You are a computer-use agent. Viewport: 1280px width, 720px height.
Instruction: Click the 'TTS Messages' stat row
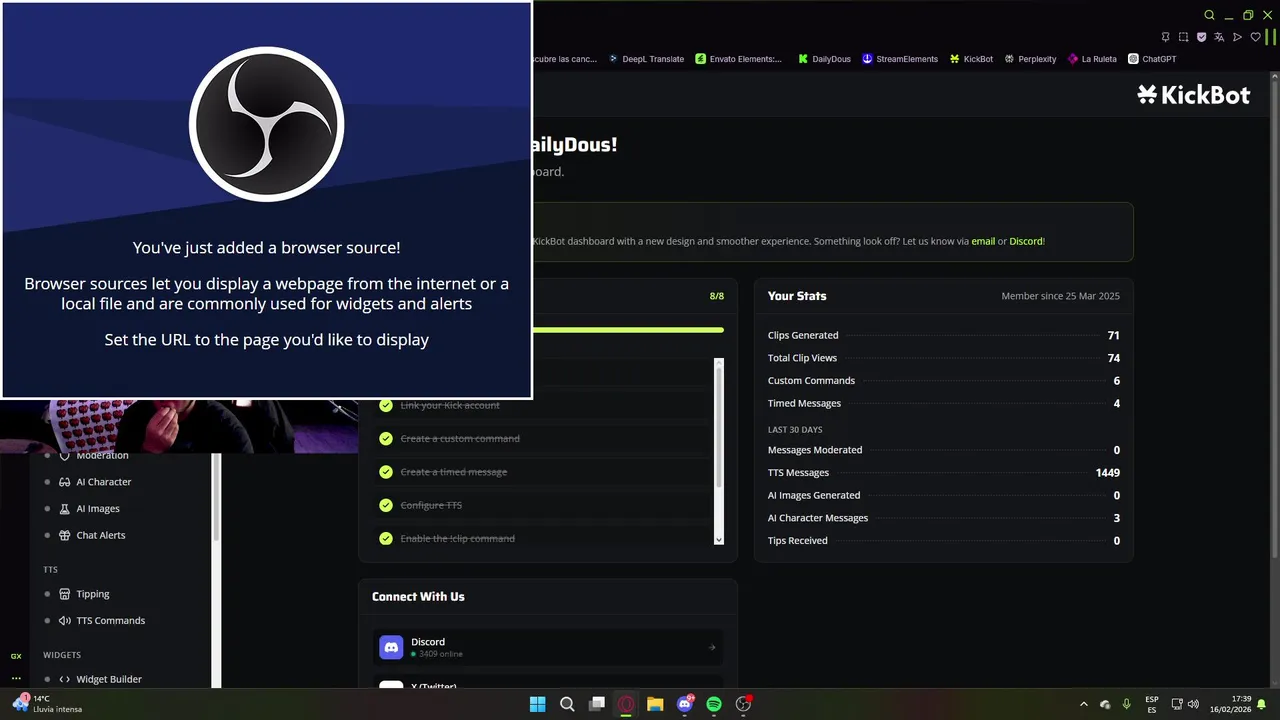click(943, 473)
